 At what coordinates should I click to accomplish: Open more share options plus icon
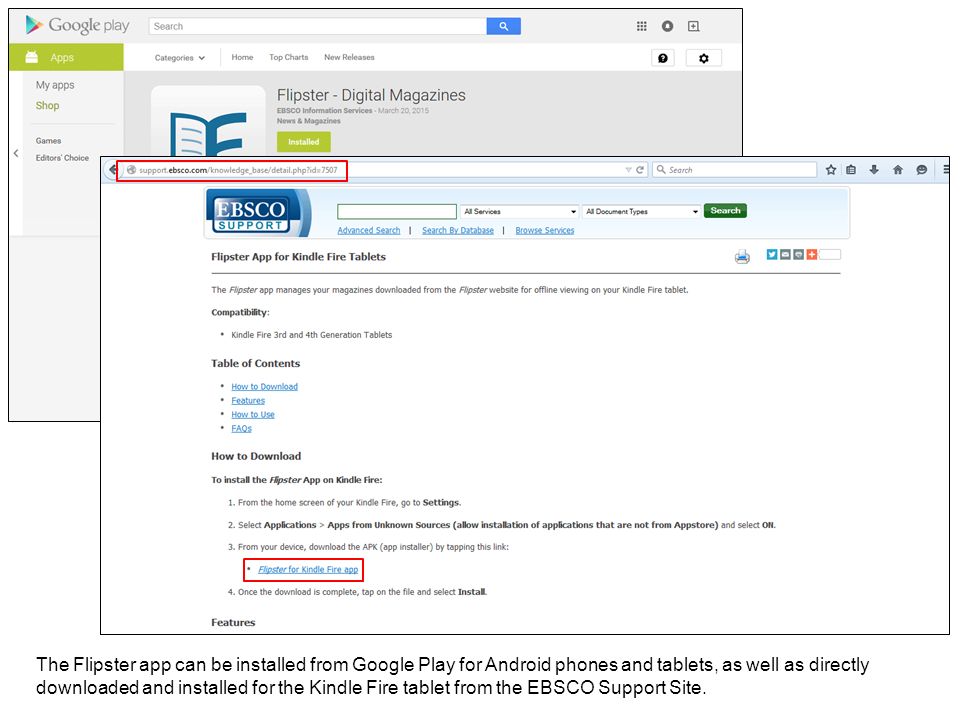click(x=812, y=254)
